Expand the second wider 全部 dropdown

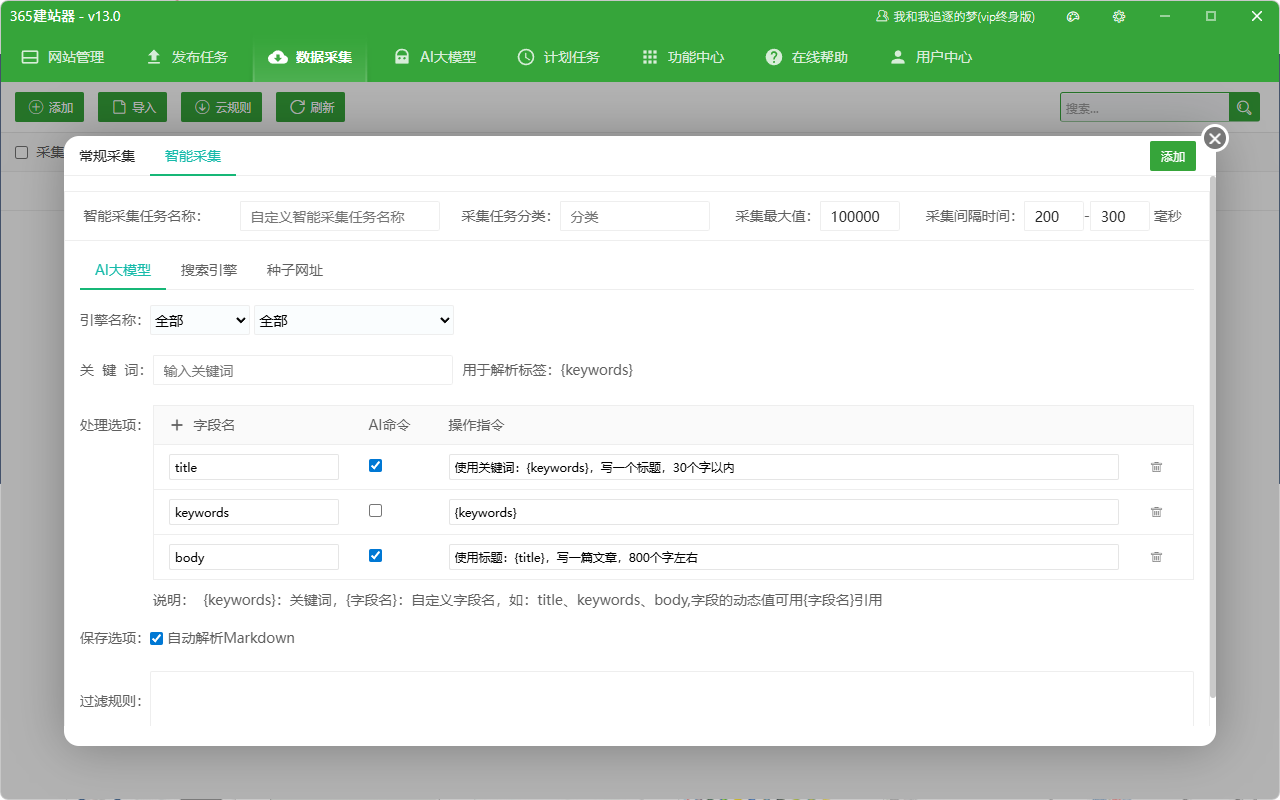coord(354,320)
